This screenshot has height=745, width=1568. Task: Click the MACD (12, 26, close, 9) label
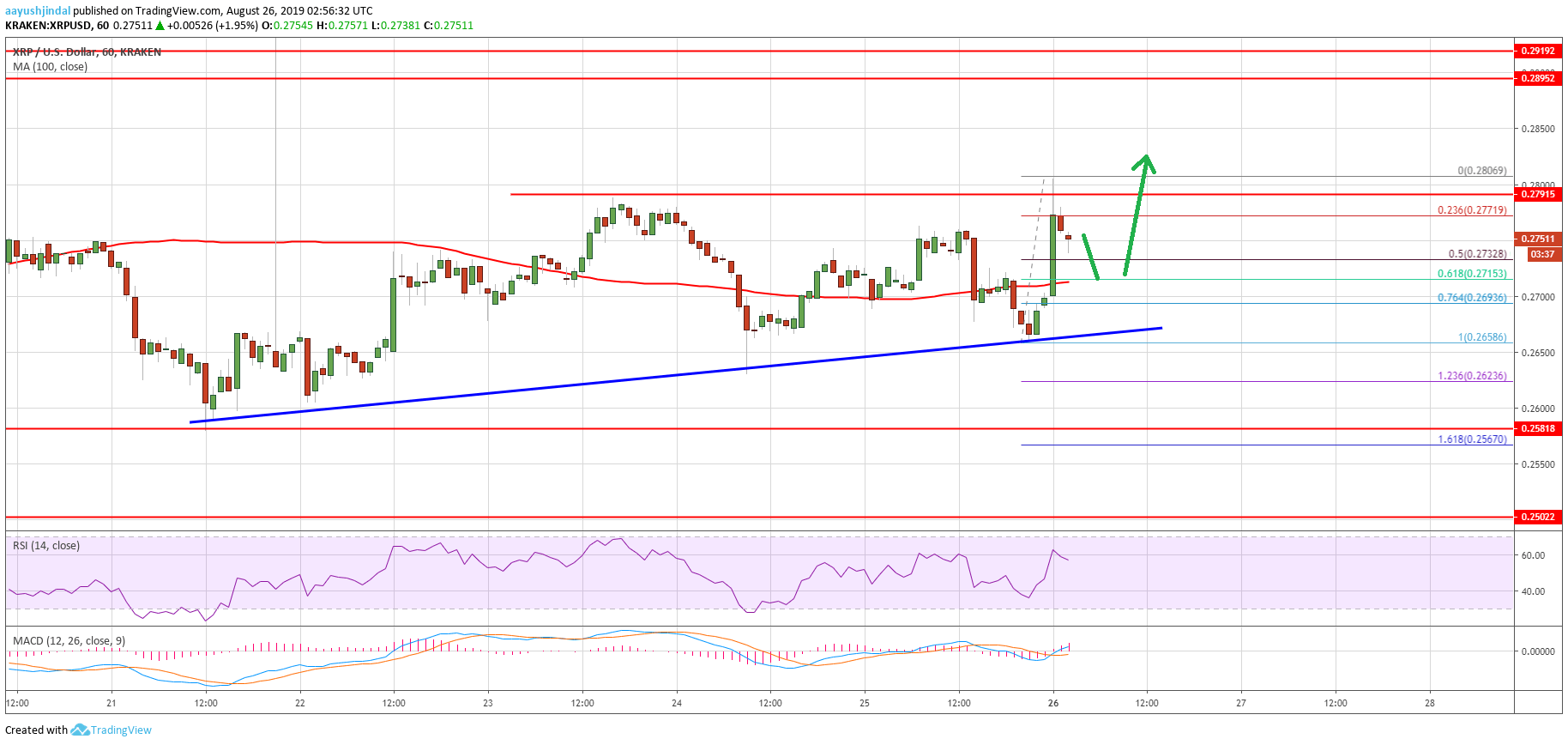[69, 641]
